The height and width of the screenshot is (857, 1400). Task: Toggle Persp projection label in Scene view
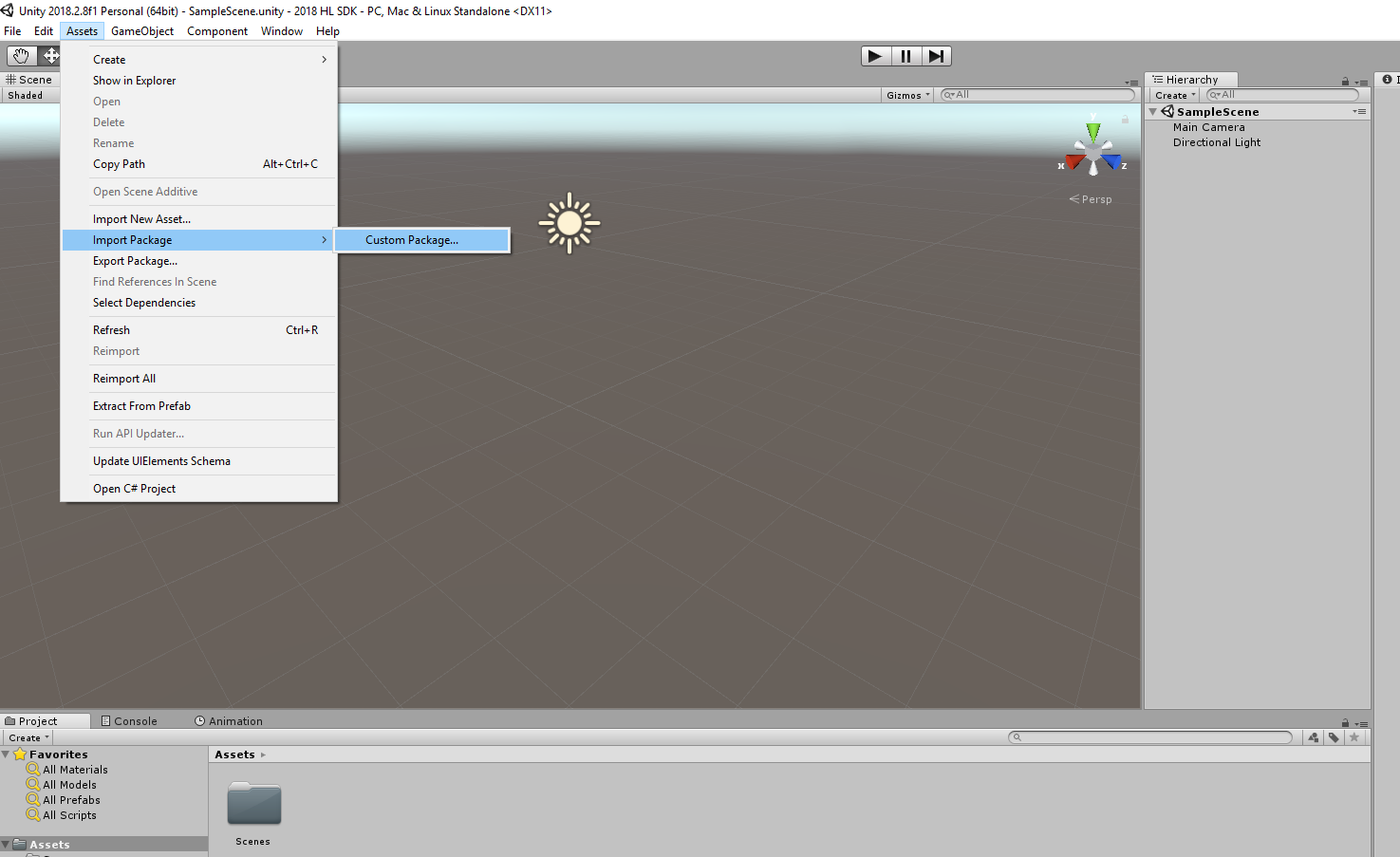[x=1091, y=199]
